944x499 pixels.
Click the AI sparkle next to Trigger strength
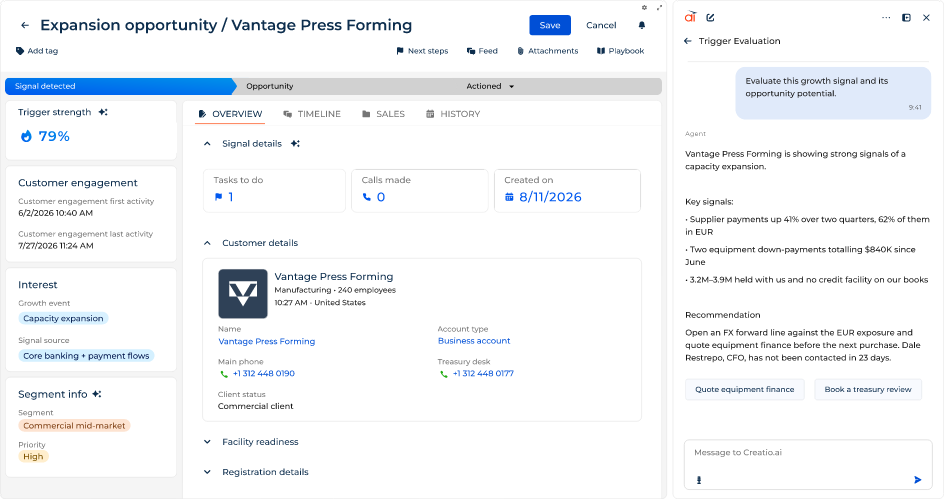[x=103, y=112]
